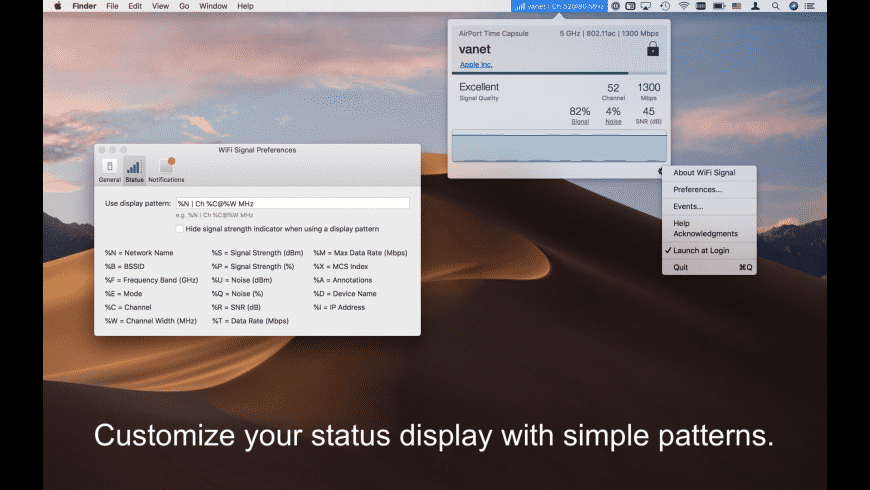This screenshot has height=490, width=870.
Task: Click the gear icon in WiFi Signal popup
Action: pyautogui.click(x=660, y=171)
